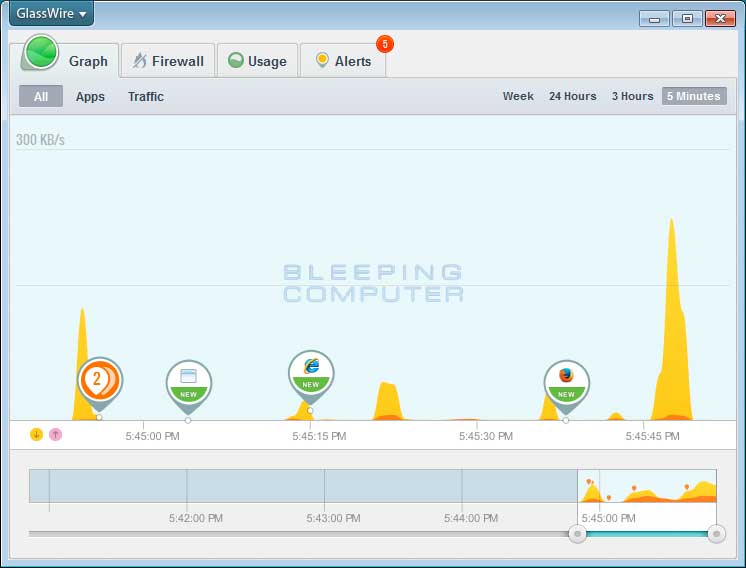
Task: Toggle the yellow download traffic arrow
Action: [36, 434]
